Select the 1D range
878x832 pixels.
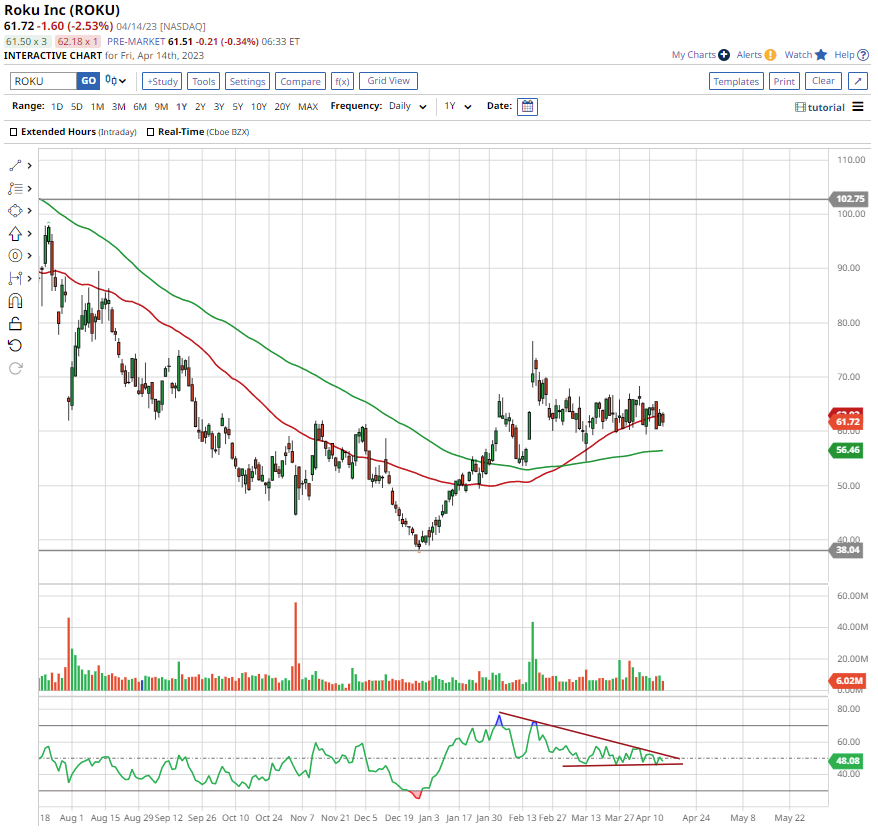(x=57, y=106)
